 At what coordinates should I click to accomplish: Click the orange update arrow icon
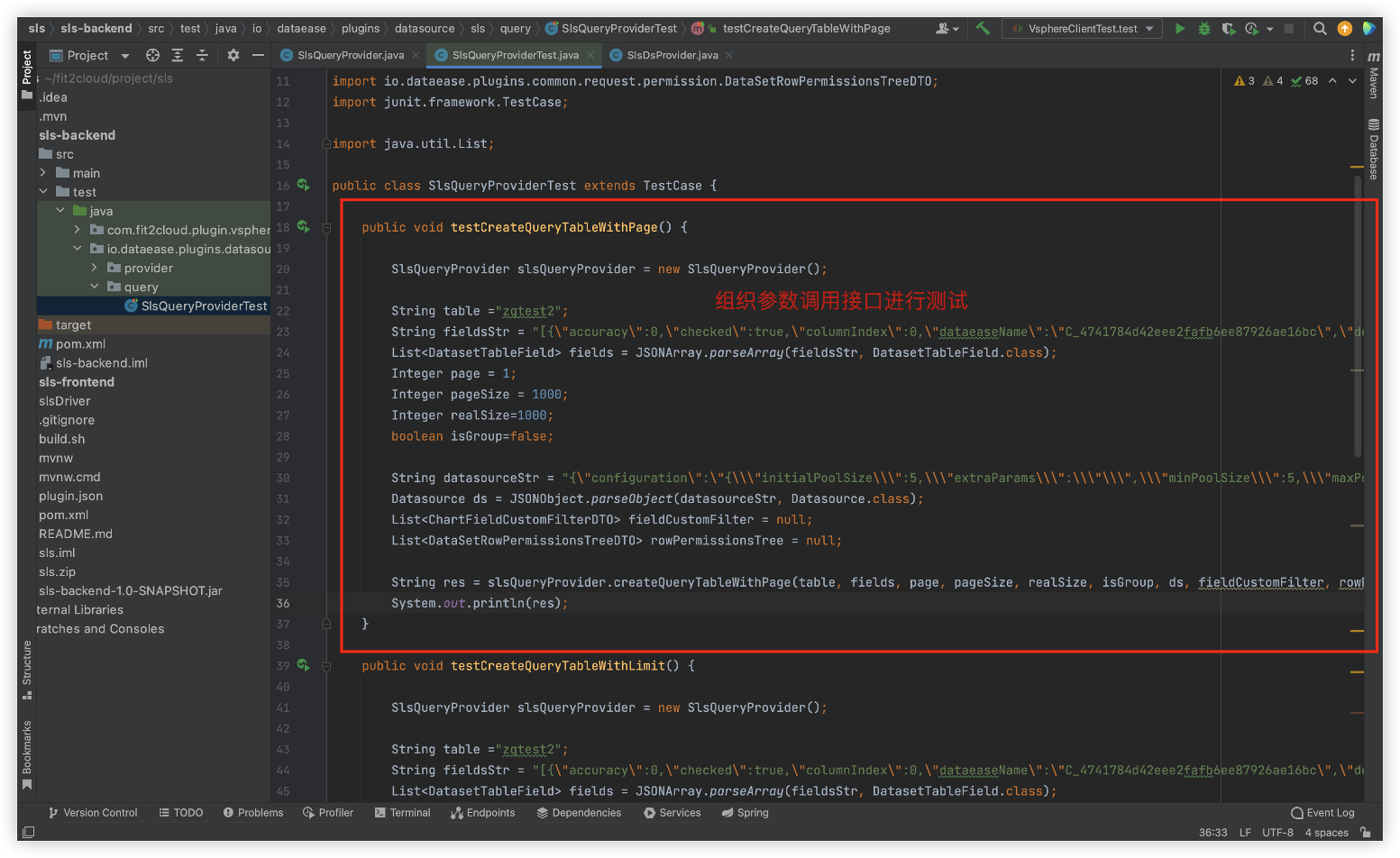click(1345, 29)
